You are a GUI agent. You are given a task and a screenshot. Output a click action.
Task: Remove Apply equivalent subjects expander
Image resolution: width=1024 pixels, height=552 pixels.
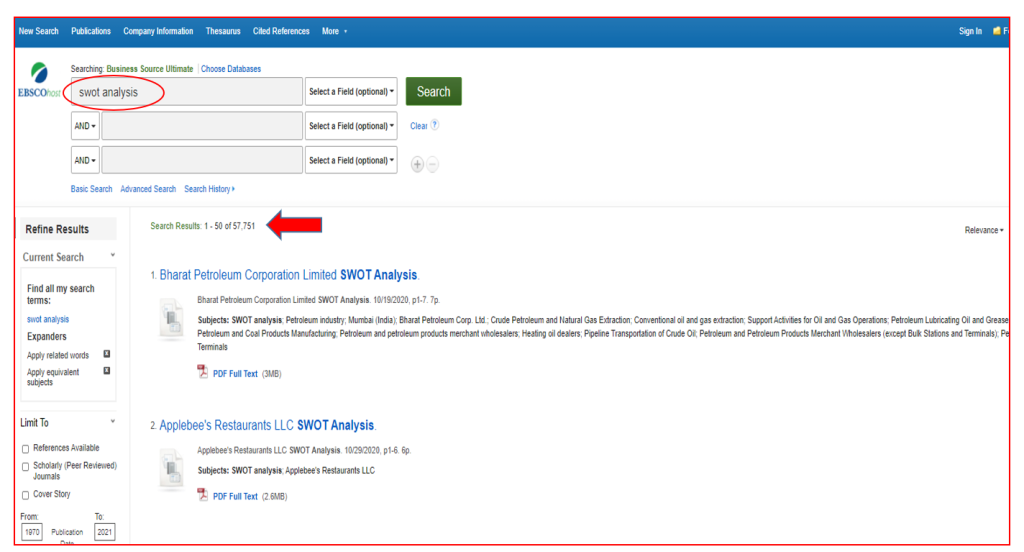(x=107, y=371)
